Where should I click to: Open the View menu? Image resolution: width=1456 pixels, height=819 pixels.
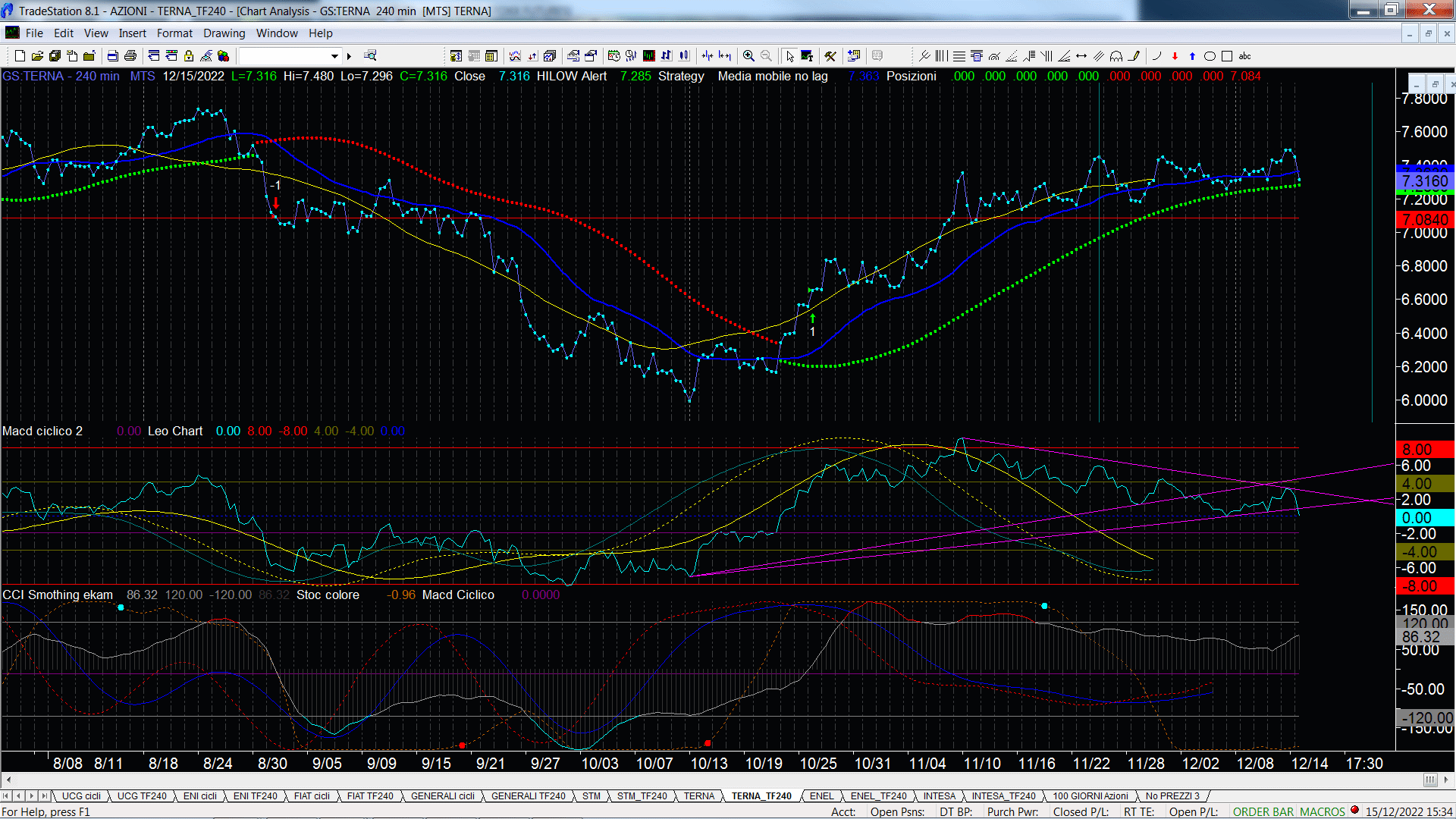pos(96,33)
